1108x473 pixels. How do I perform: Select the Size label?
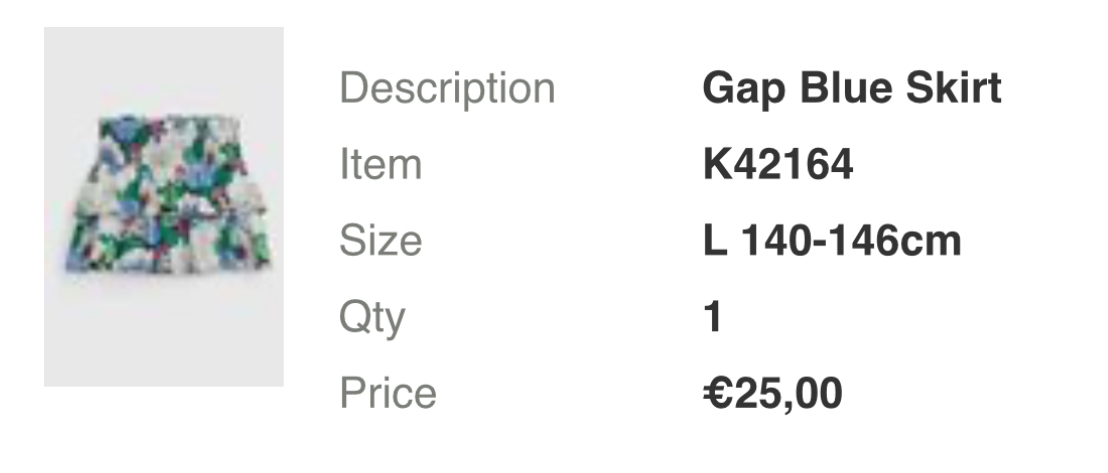click(380, 241)
